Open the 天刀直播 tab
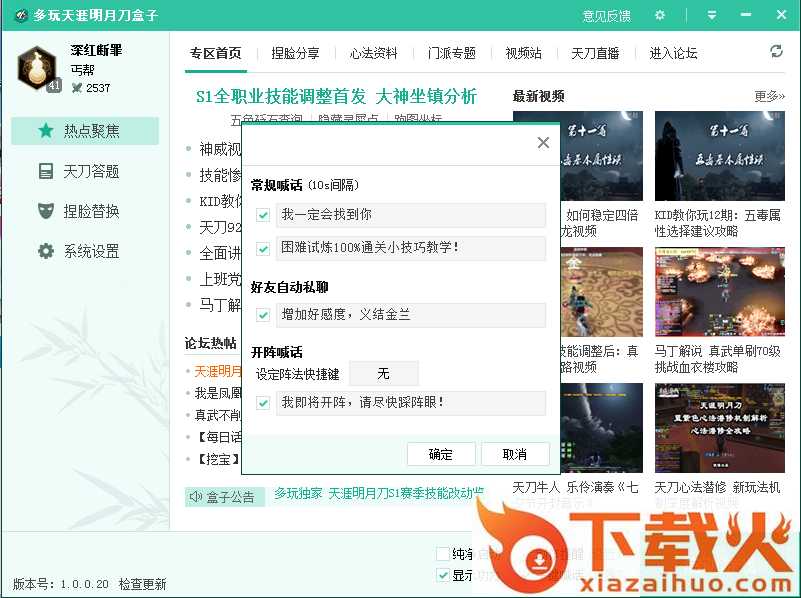 tap(595, 53)
